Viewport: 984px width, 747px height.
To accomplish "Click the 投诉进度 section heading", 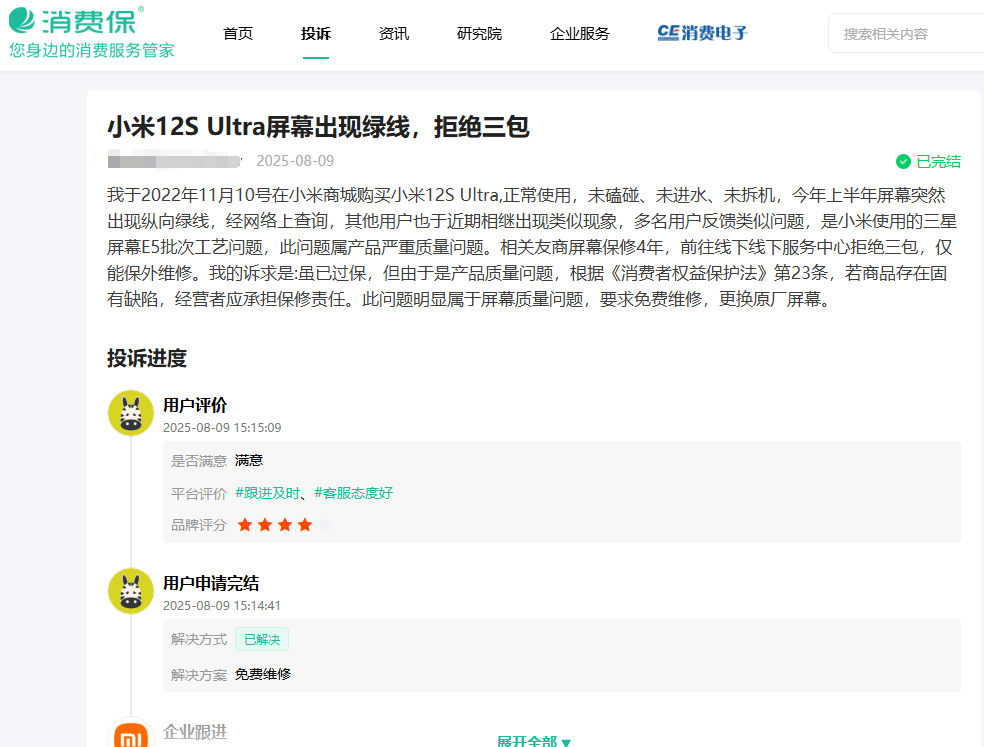I will click(x=147, y=358).
